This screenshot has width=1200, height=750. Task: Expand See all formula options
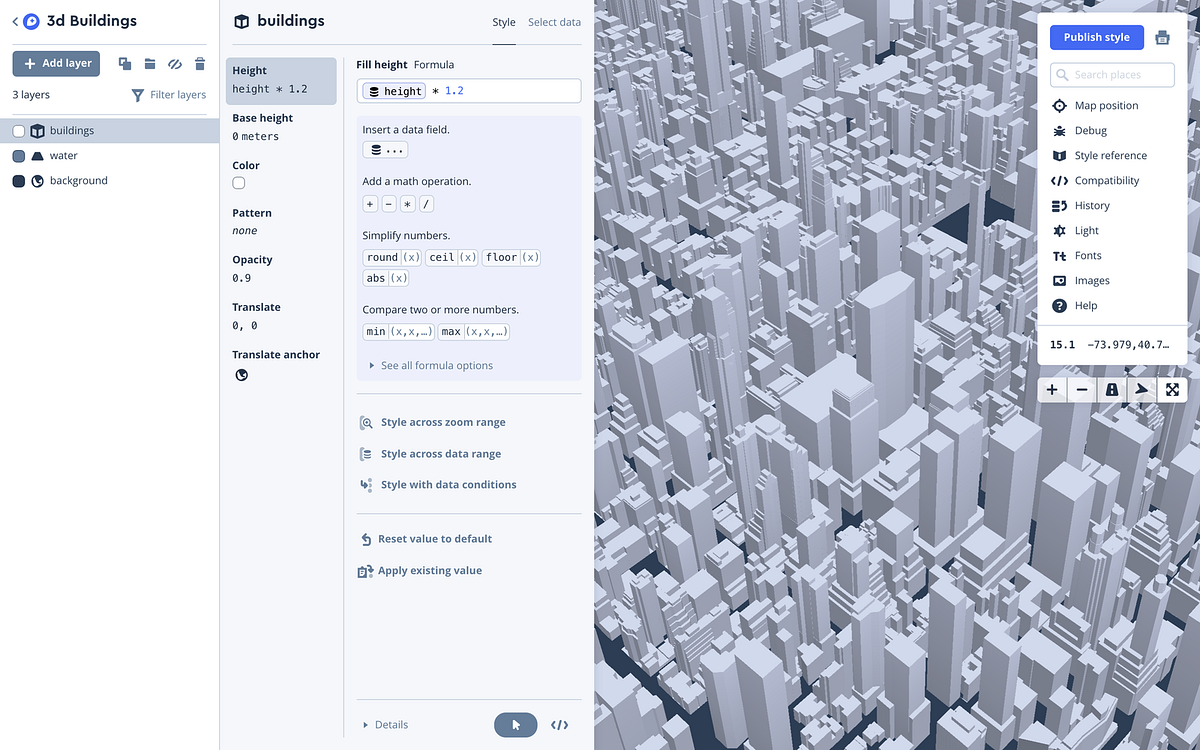pyautogui.click(x=434, y=365)
